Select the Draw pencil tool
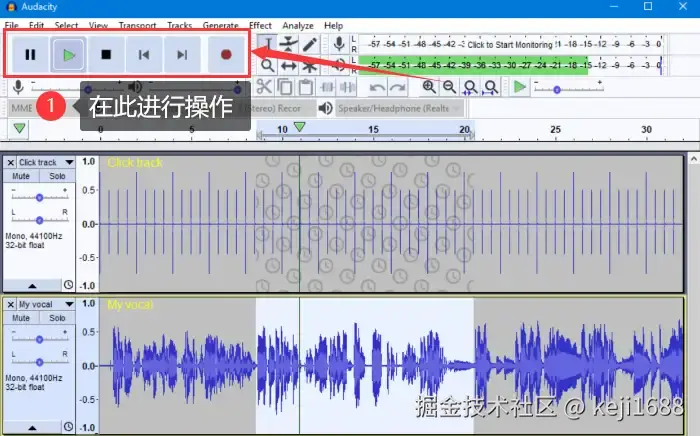The width and height of the screenshot is (700, 436). pyautogui.click(x=309, y=44)
